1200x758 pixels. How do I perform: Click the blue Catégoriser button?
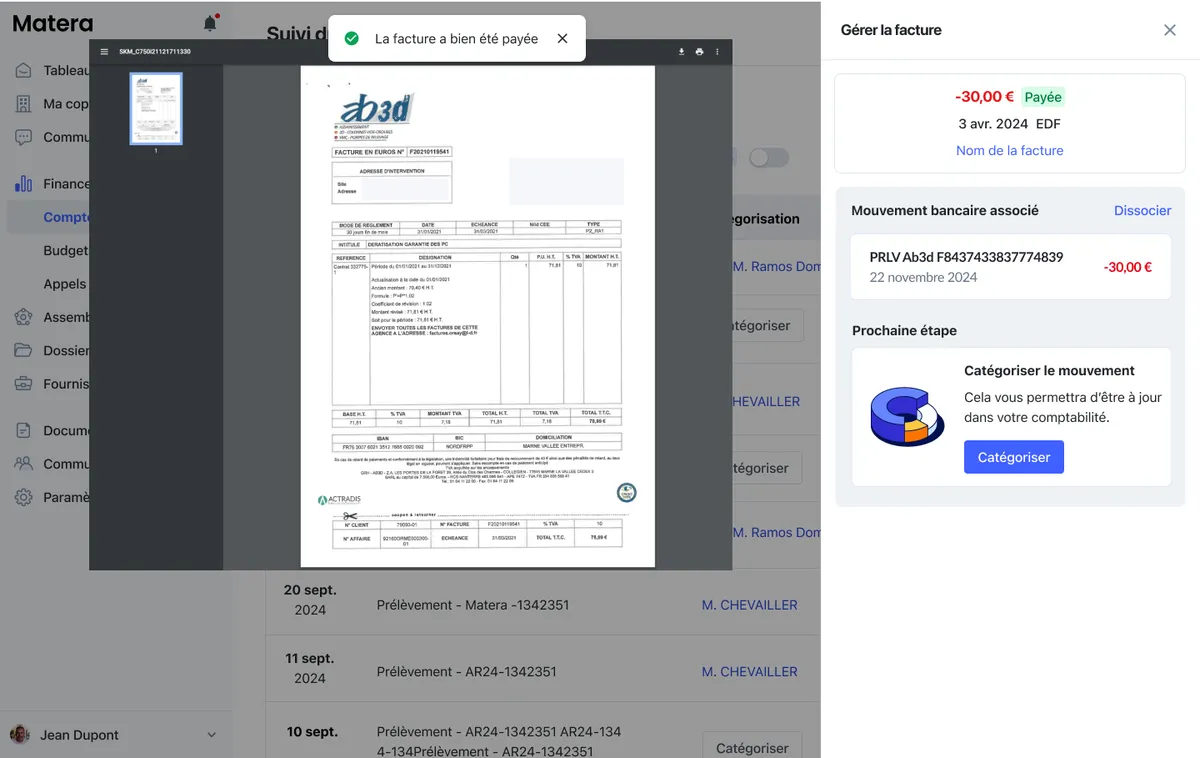click(1013, 457)
